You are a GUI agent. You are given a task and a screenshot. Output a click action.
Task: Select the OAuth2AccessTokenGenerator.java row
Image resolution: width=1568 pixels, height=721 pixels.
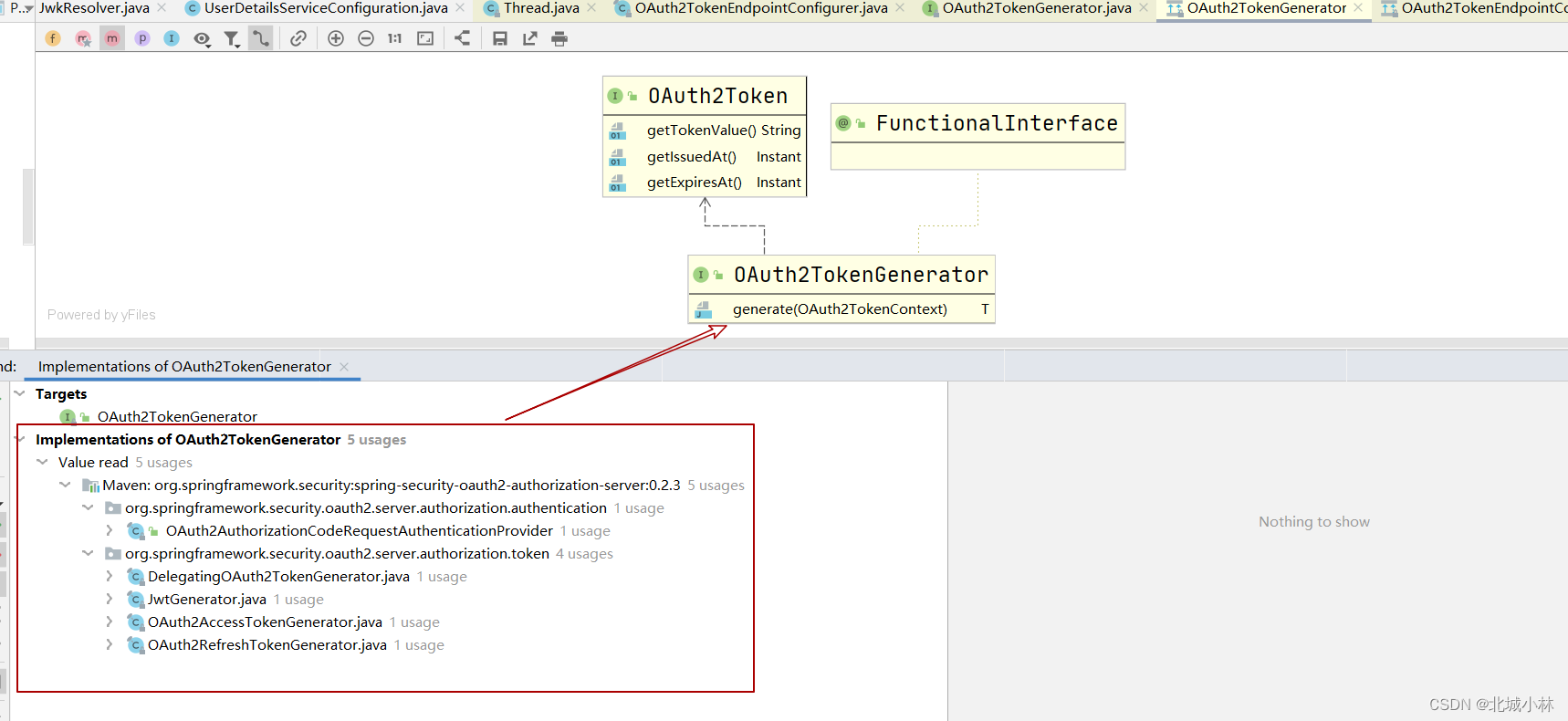pos(283,622)
